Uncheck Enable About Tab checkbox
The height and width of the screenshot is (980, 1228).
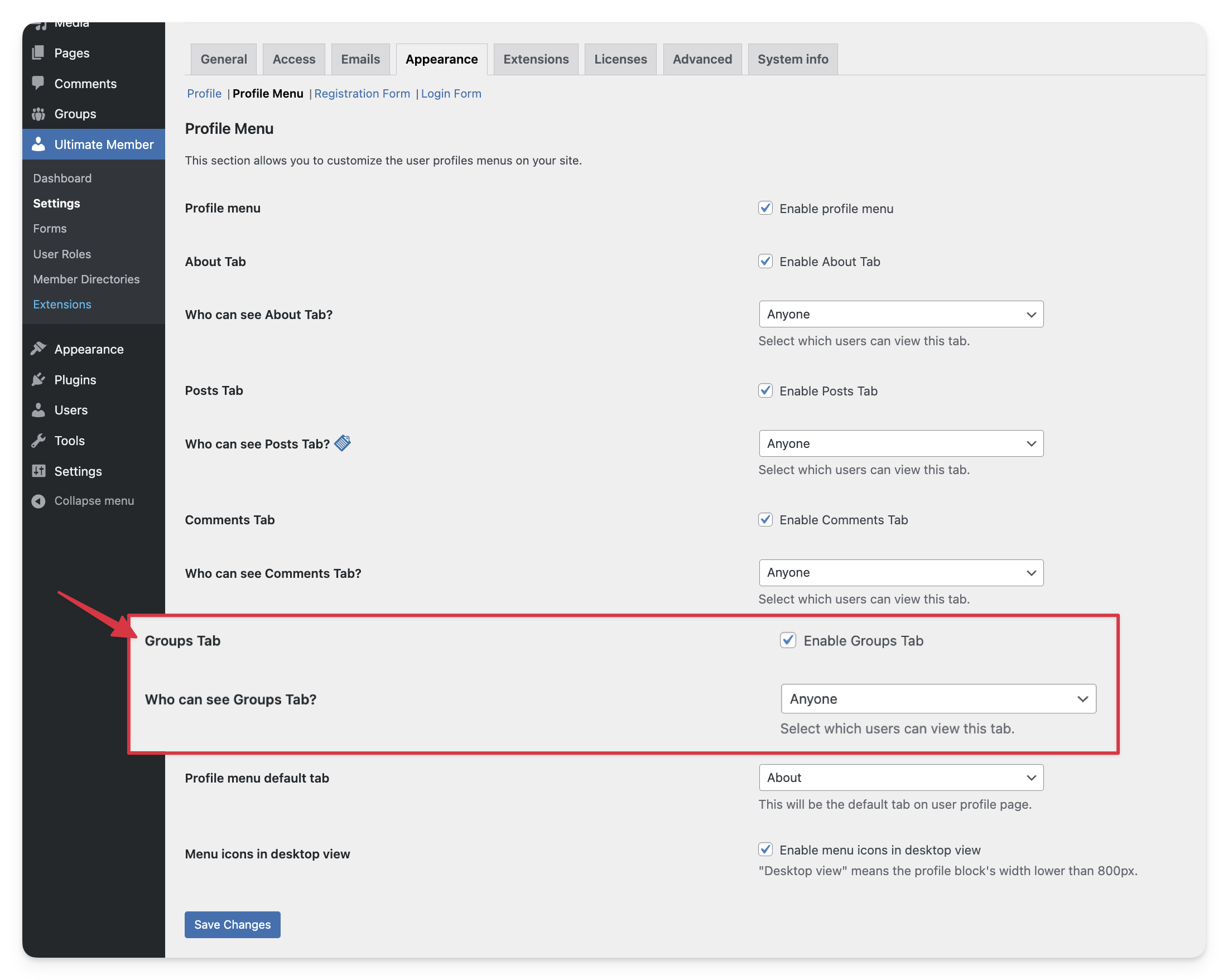click(765, 262)
